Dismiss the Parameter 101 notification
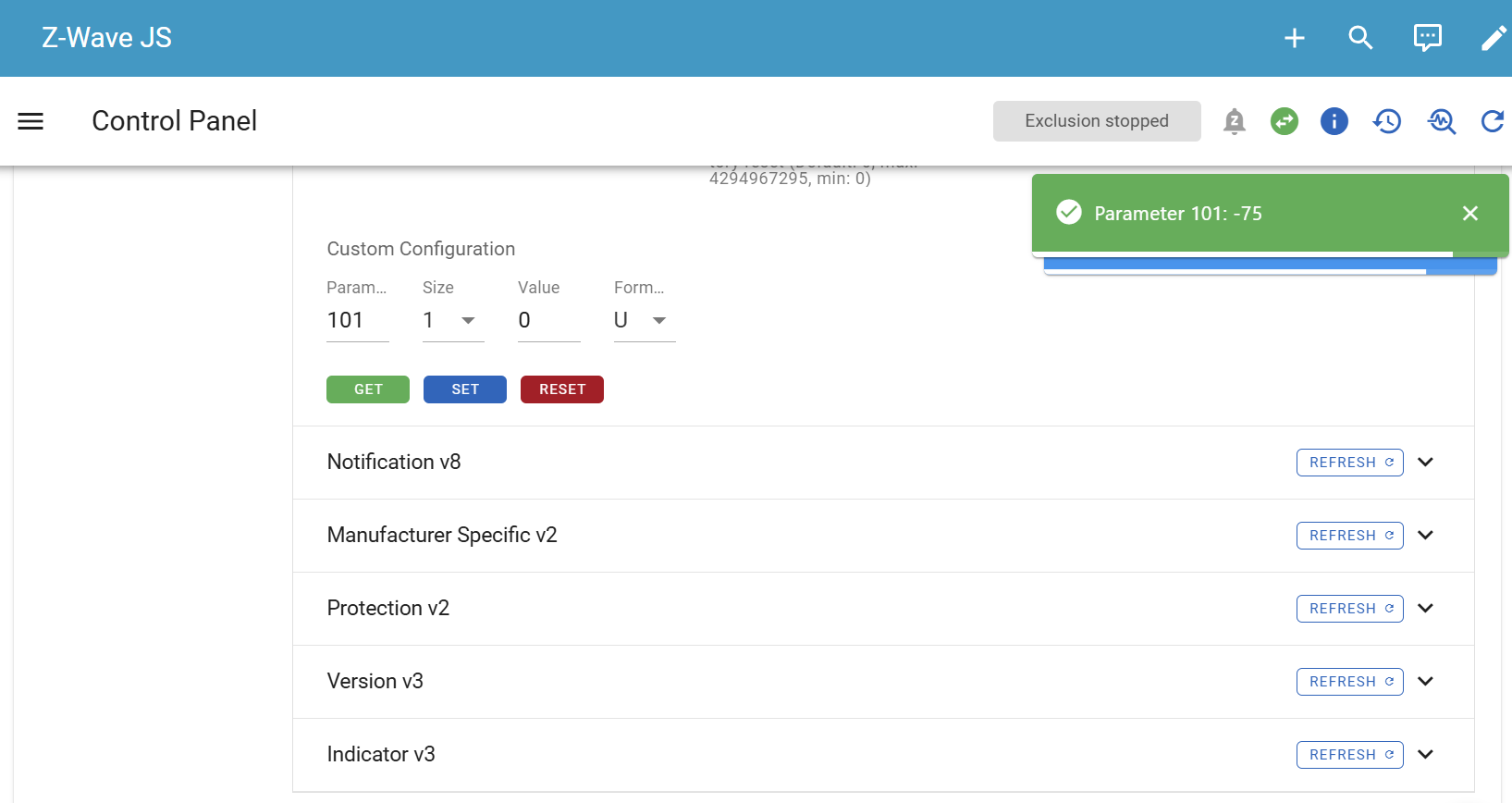 pyautogui.click(x=1469, y=214)
